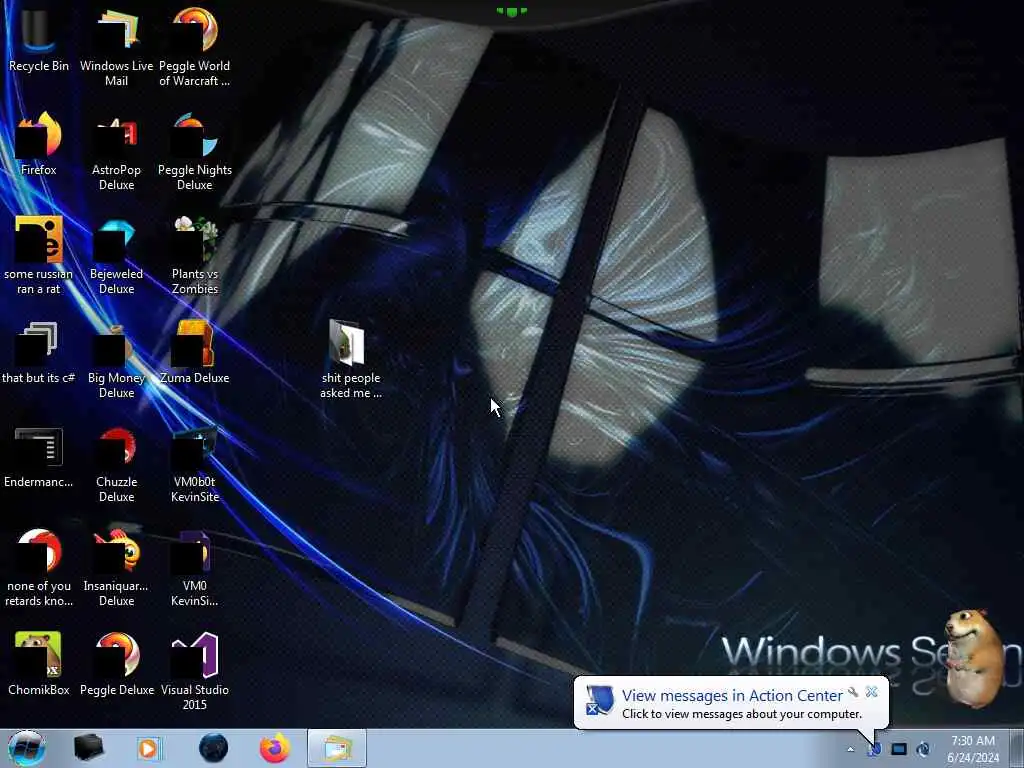Screen dimensions: 1024x768
Task: Select the Peggle Deluxe shortcut
Action: [x=116, y=664]
